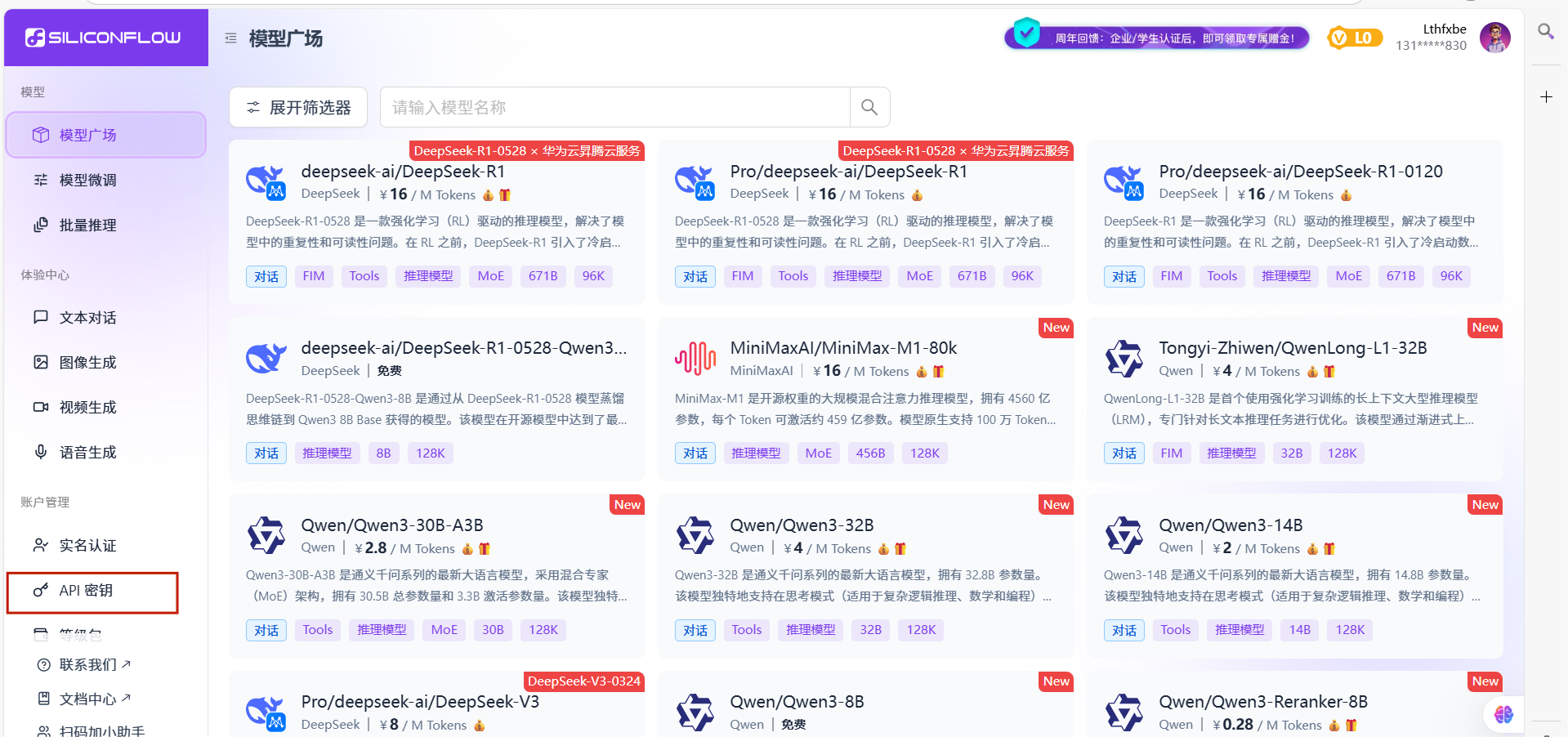Click the 文本对话 chat bubble icon
The width and height of the screenshot is (1568, 737).
[41, 317]
